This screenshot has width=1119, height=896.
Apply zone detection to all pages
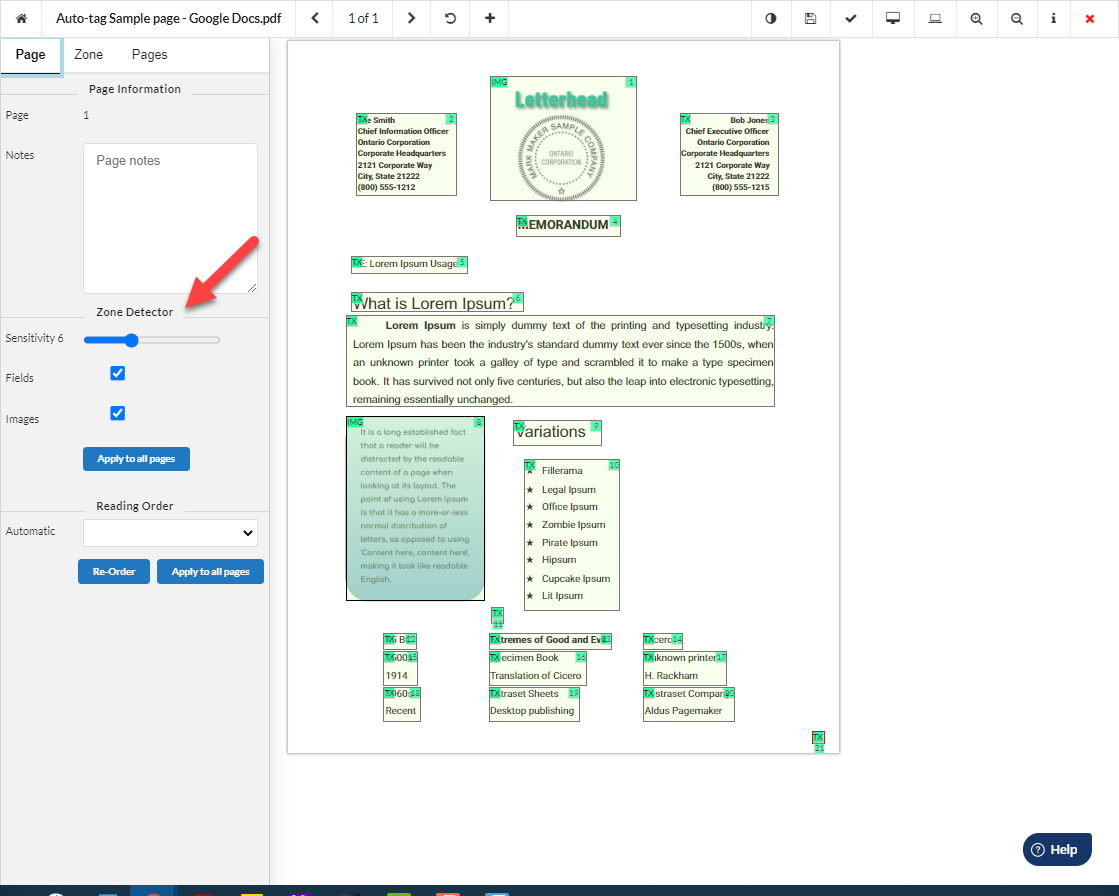(136, 458)
